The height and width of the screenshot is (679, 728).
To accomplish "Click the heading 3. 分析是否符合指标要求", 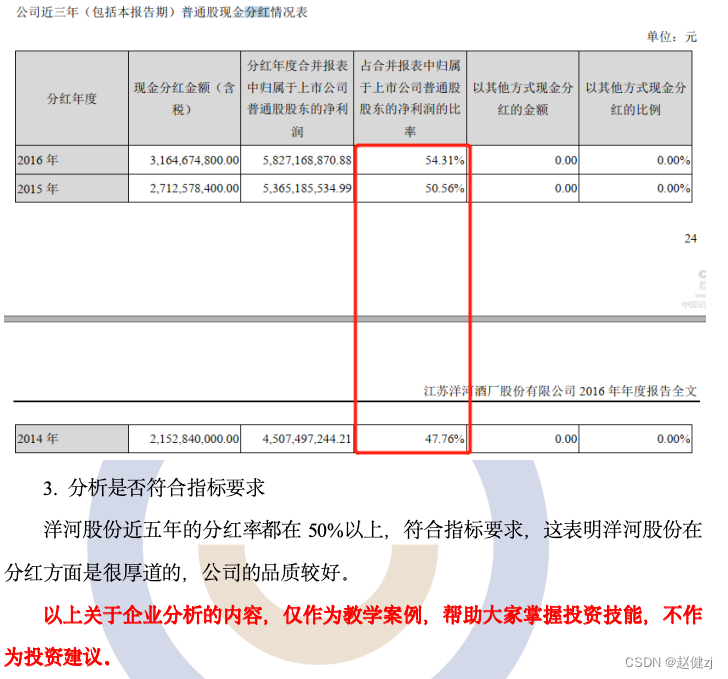I will click(154, 488).
